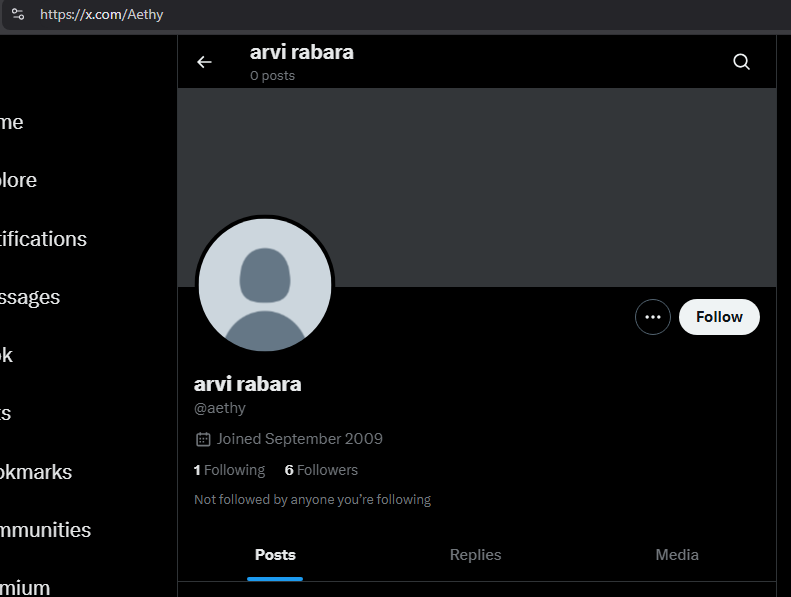
Task: Click 'Not followed by anyone you're following' text
Action: 313,500
